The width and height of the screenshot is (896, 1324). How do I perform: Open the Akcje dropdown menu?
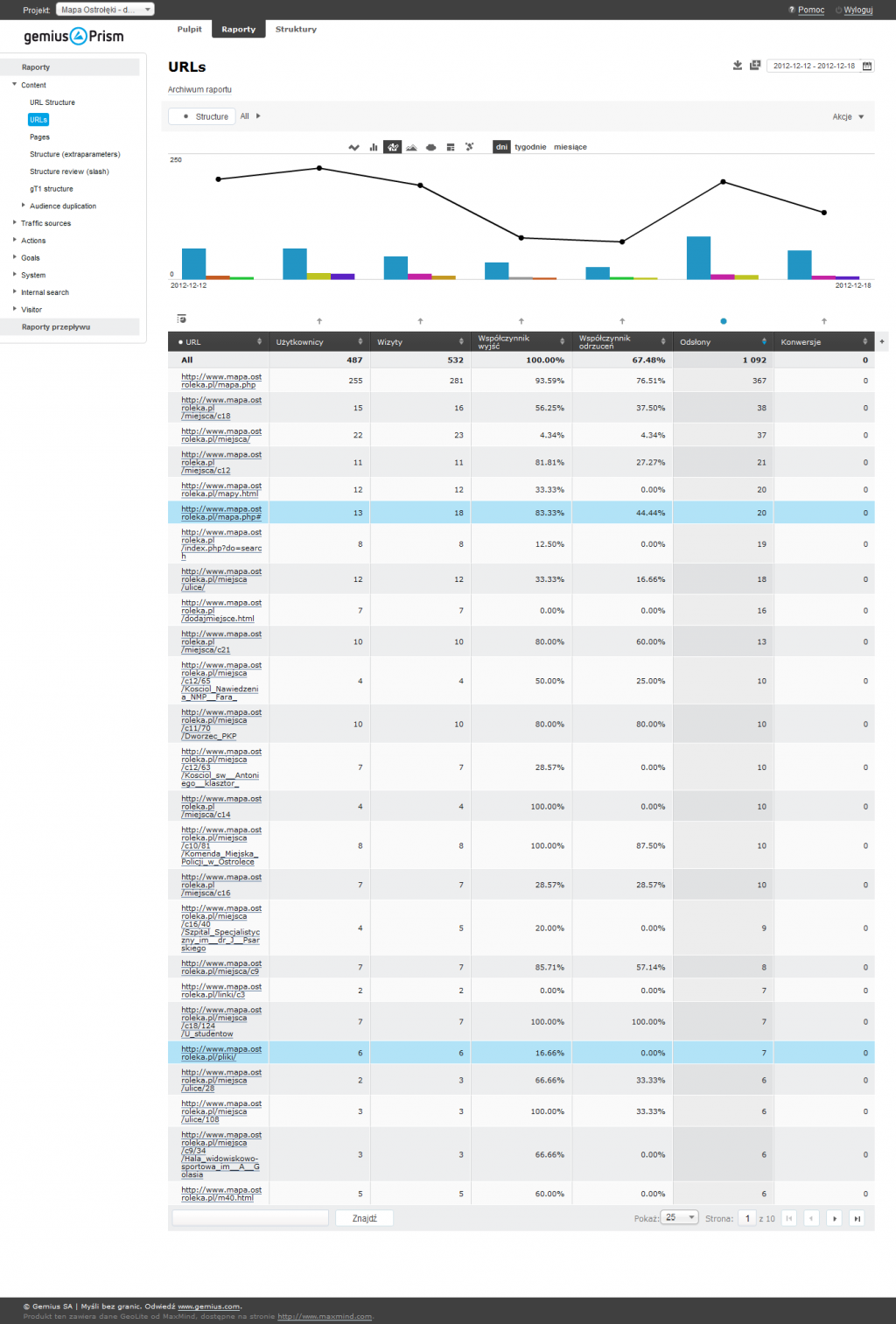(x=848, y=116)
